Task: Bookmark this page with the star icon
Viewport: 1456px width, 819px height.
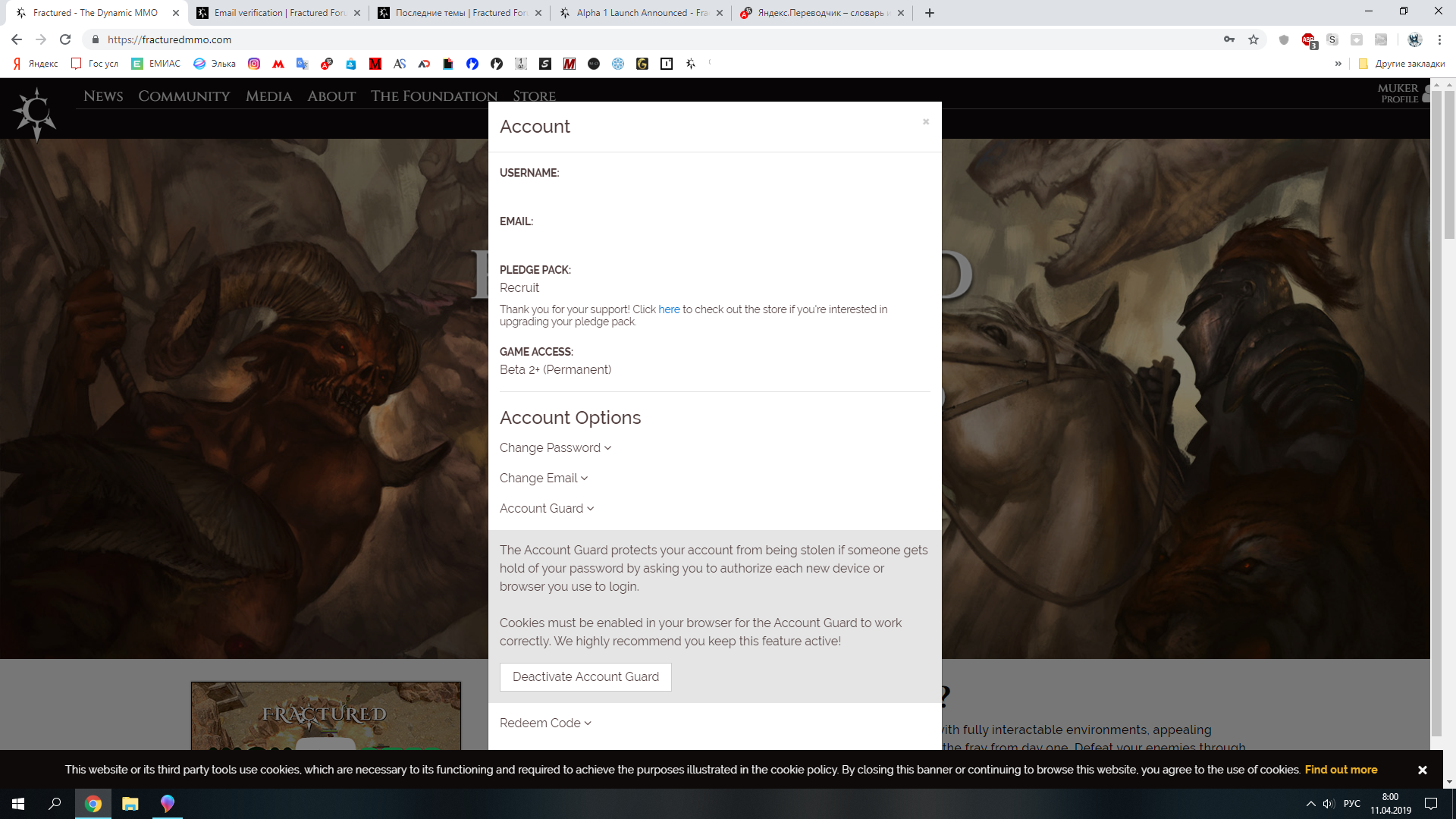Action: click(1254, 39)
